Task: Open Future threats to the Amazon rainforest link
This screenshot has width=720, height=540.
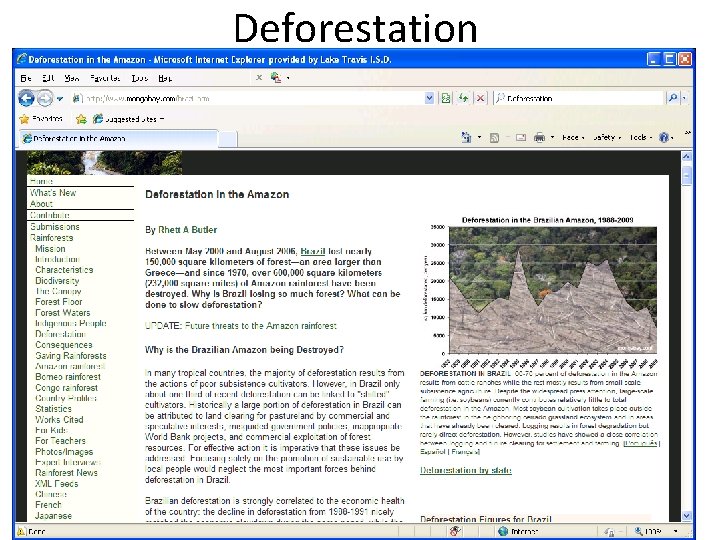Action: pos(260,326)
